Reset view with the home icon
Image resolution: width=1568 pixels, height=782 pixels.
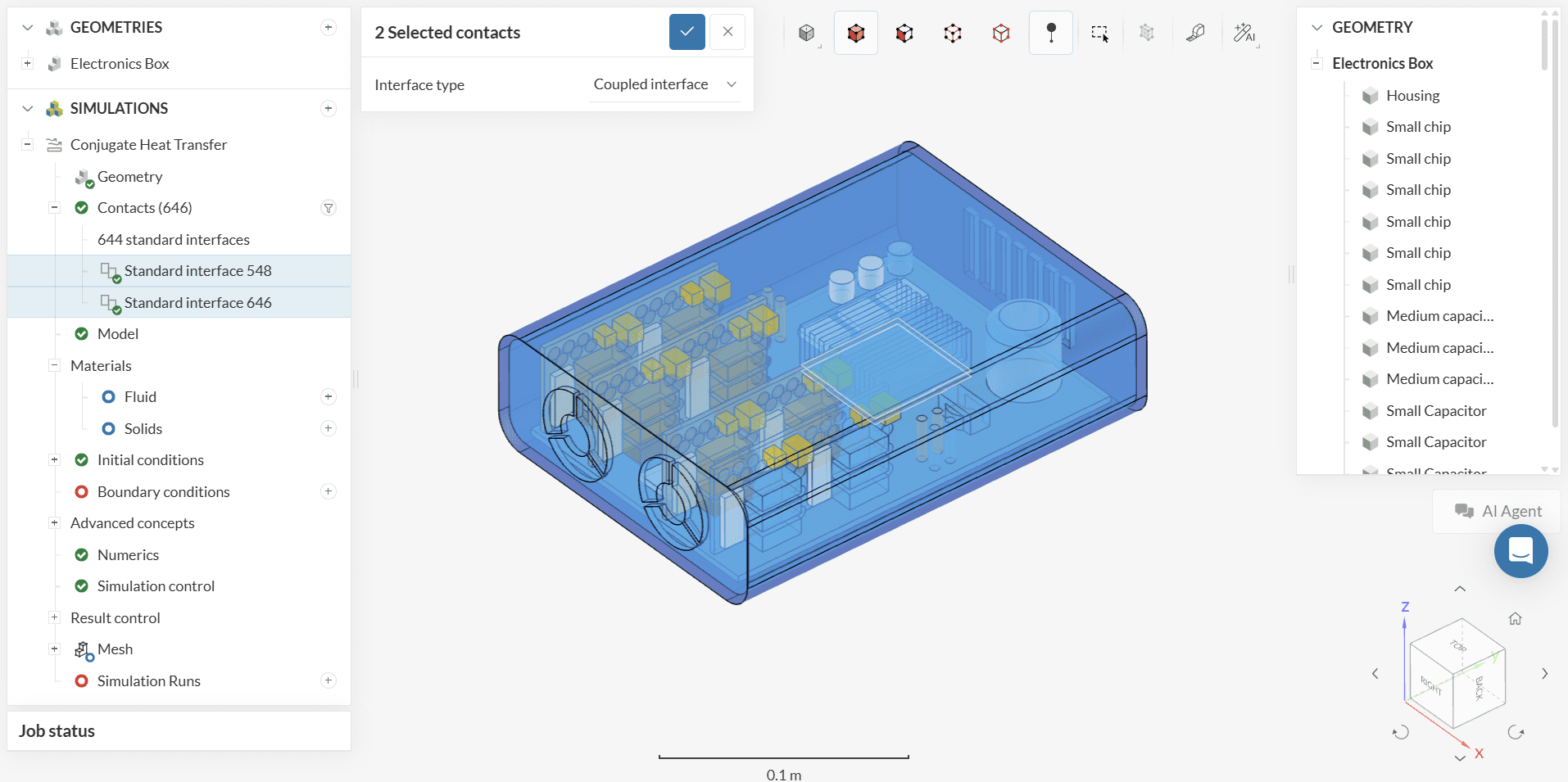click(x=1515, y=618)
